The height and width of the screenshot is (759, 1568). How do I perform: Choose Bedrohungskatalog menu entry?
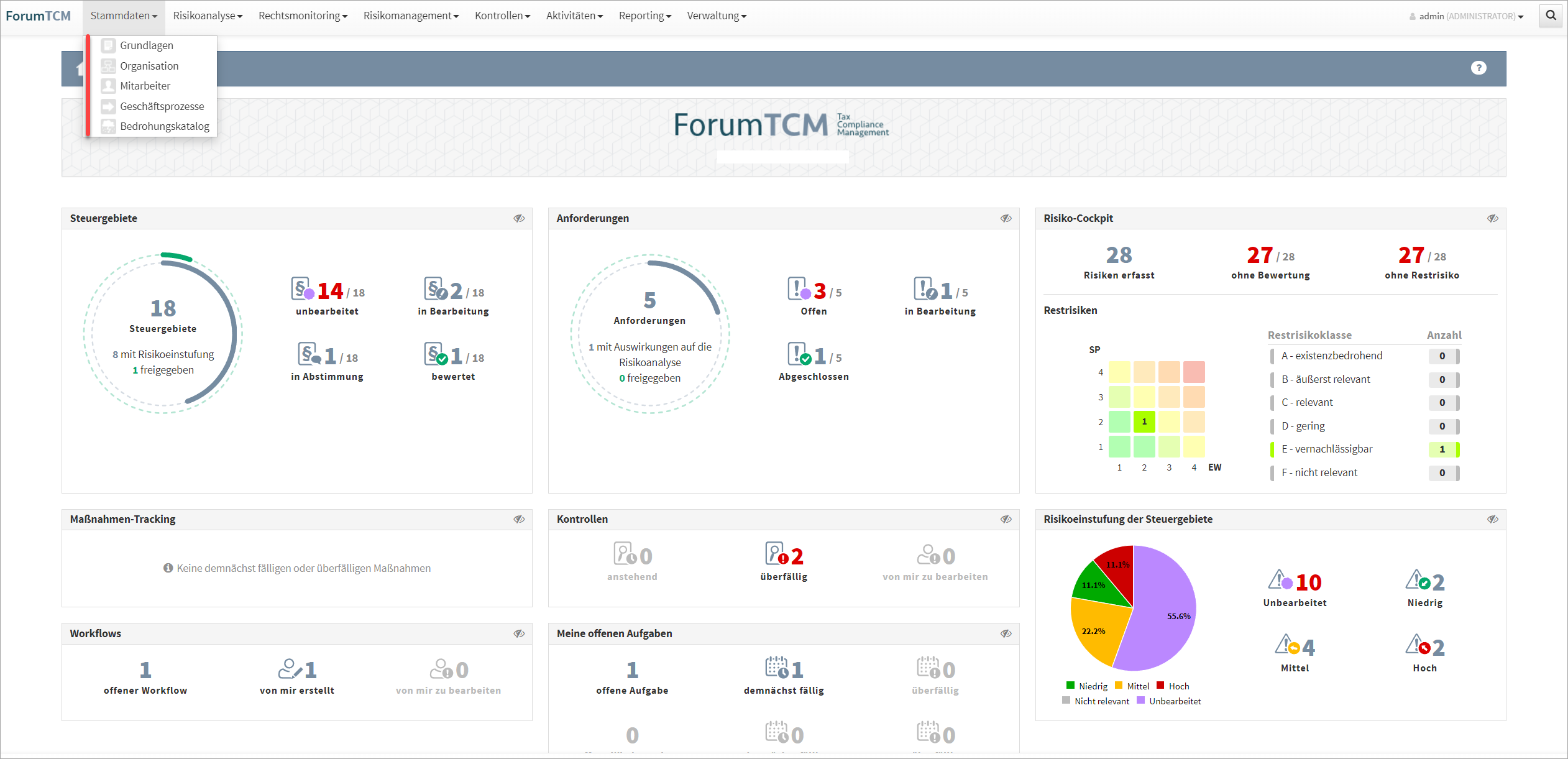tap(164, 126)
